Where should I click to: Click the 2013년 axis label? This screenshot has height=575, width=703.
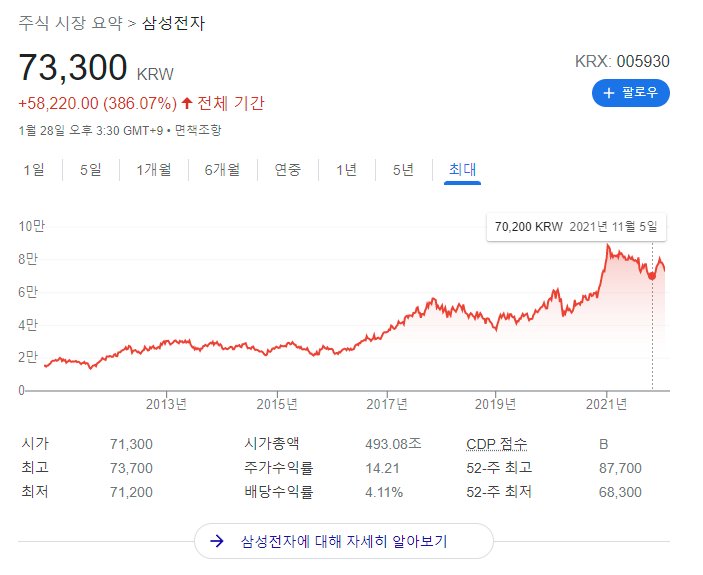coord(166,404)
